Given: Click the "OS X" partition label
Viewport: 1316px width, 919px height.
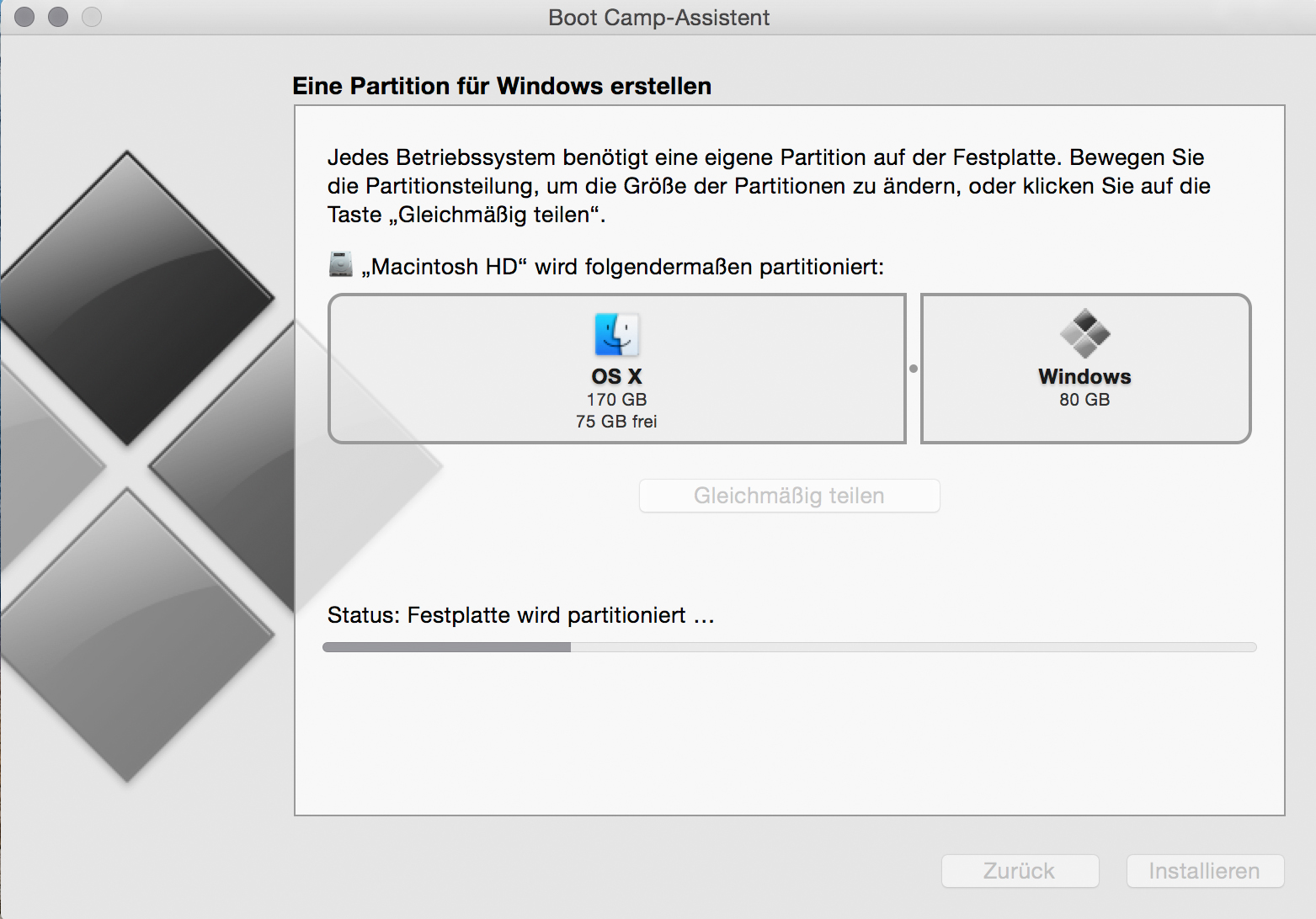Looking at the screenshot, I should click(617, 376).
